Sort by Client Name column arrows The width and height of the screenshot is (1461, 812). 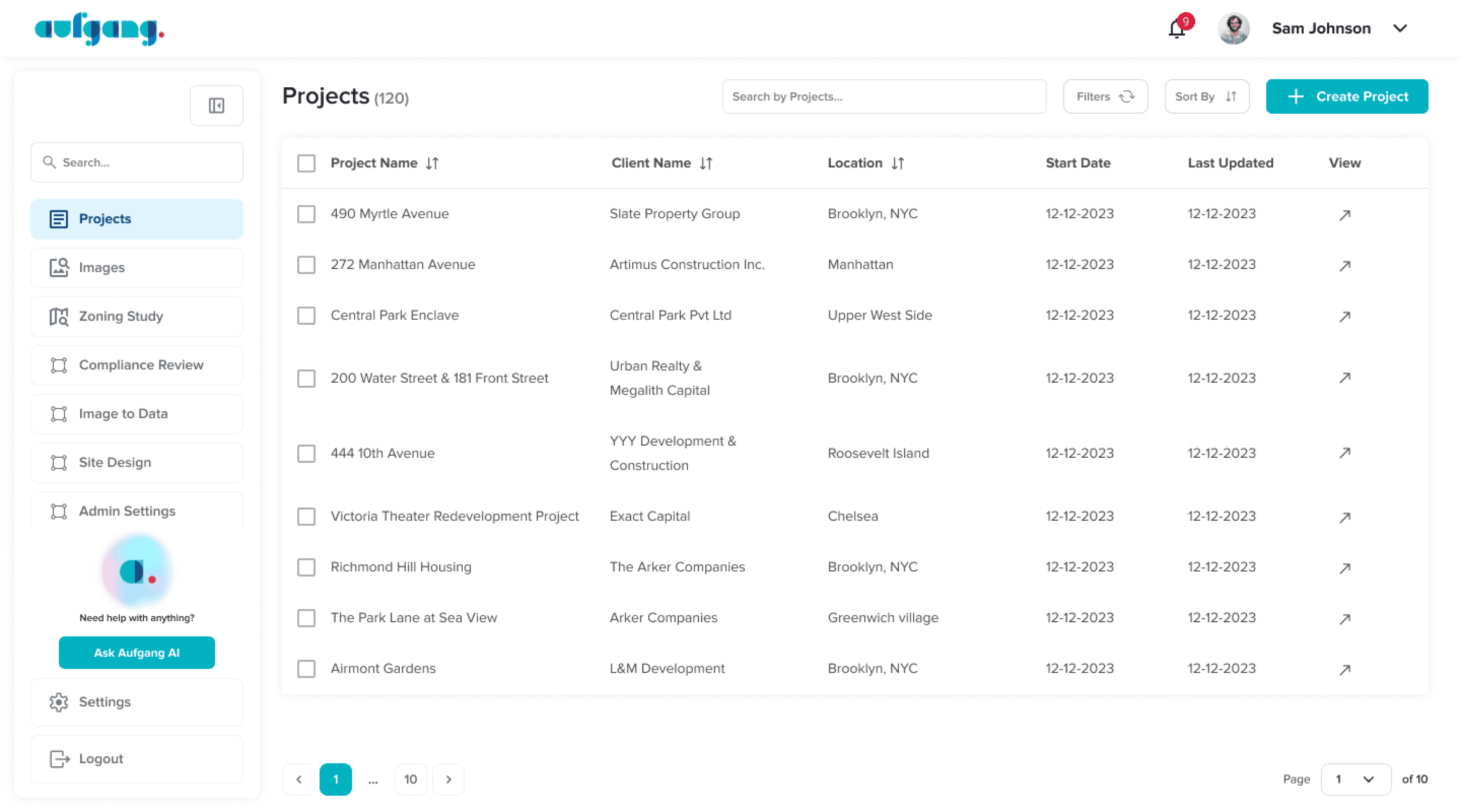click(706, 163)
